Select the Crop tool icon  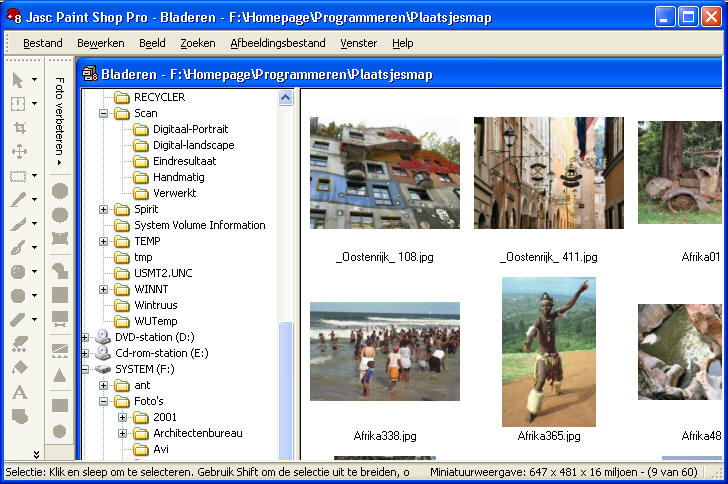tap(20, 127)
